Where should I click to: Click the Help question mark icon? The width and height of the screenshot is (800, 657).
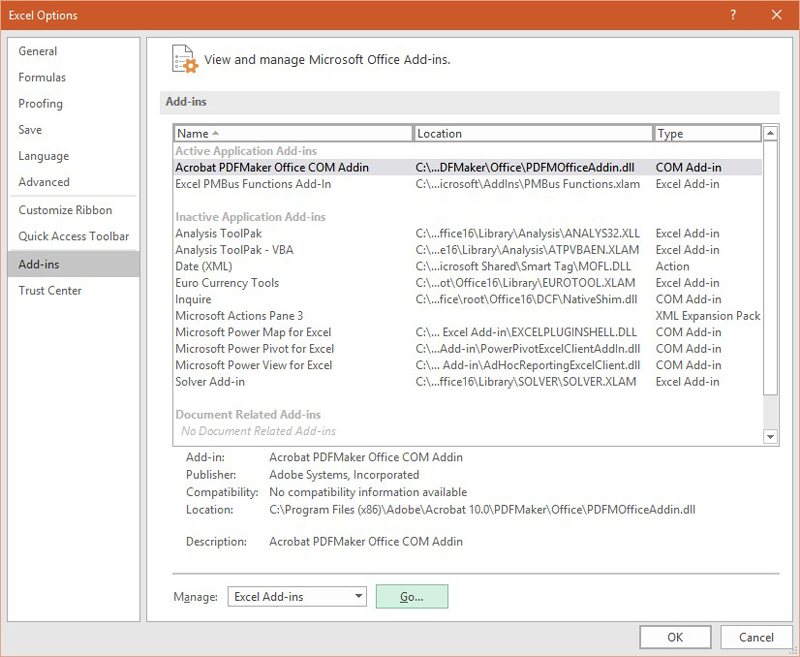click(x=731, y=16)
